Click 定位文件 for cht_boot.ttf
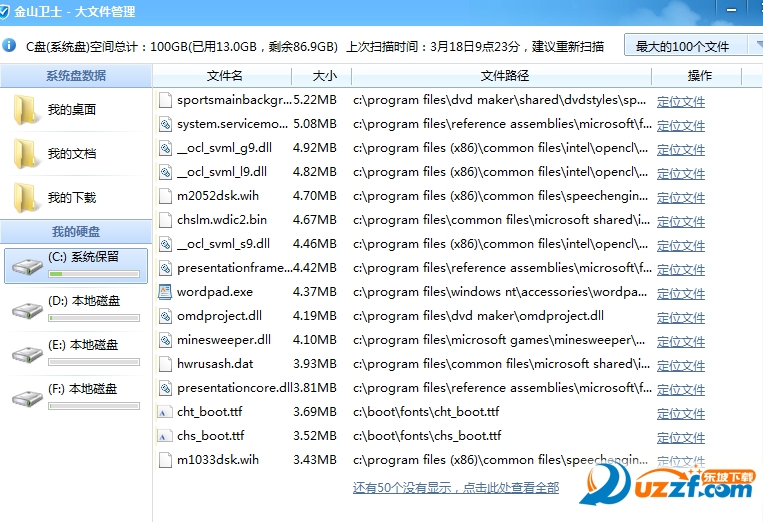The height and width of the screenshot is (522, 763). pyautogui.click(x=681, y=414)
